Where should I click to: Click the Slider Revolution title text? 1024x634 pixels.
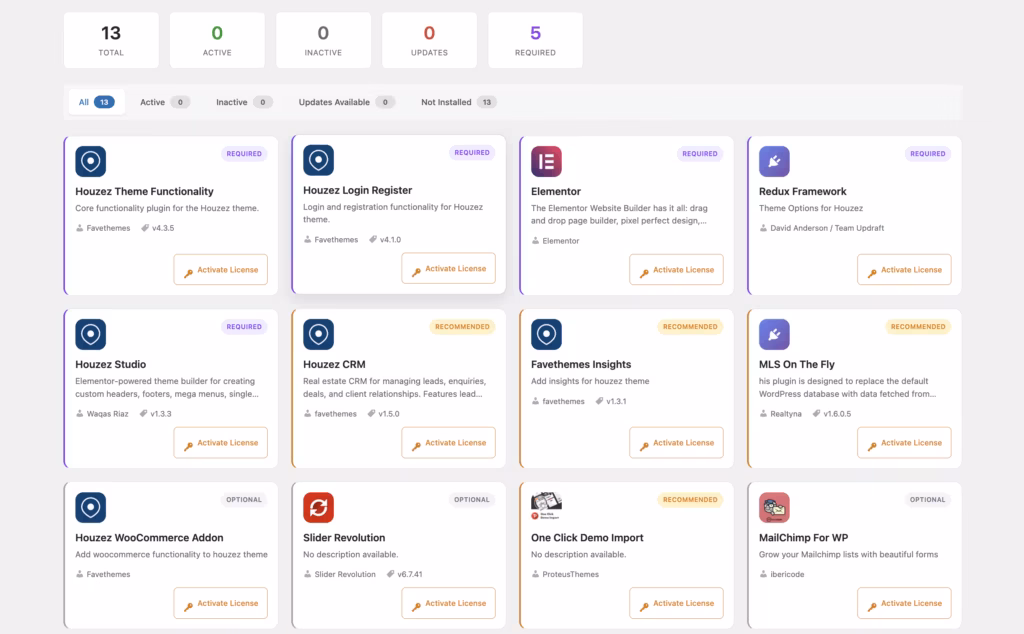click(344, 537)
